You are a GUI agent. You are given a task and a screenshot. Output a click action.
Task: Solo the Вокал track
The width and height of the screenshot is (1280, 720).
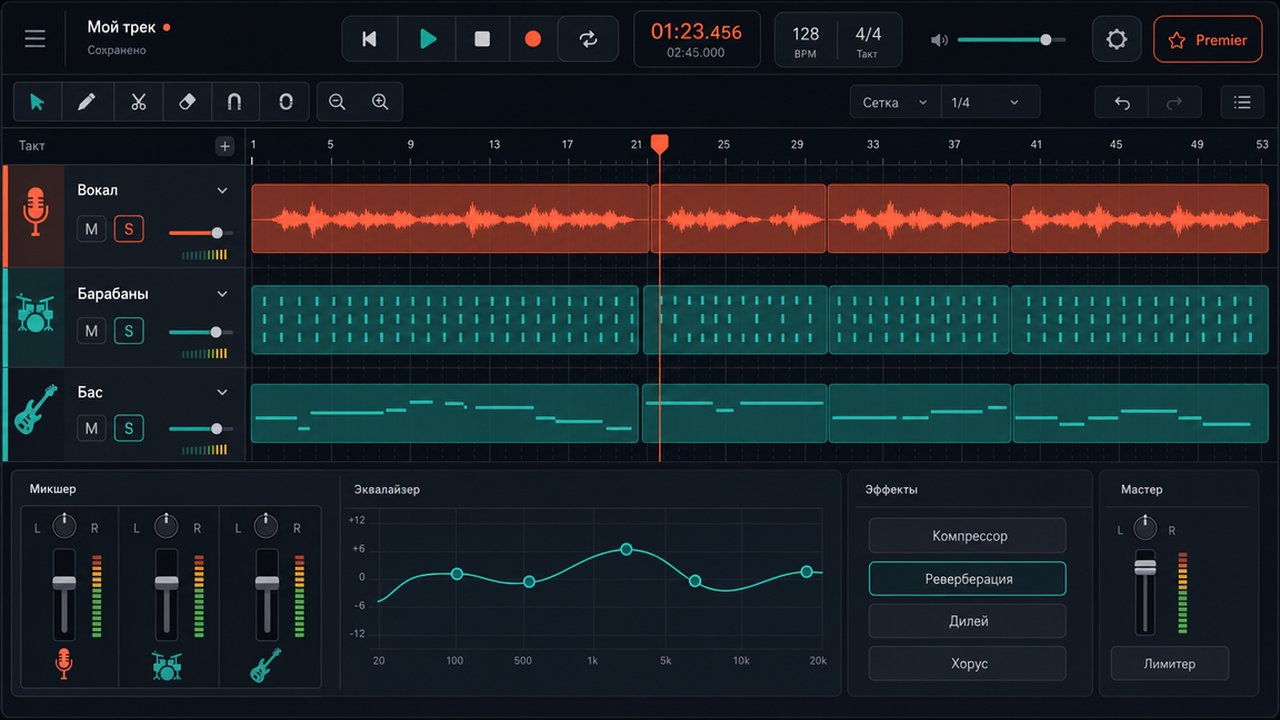point(128,229)
